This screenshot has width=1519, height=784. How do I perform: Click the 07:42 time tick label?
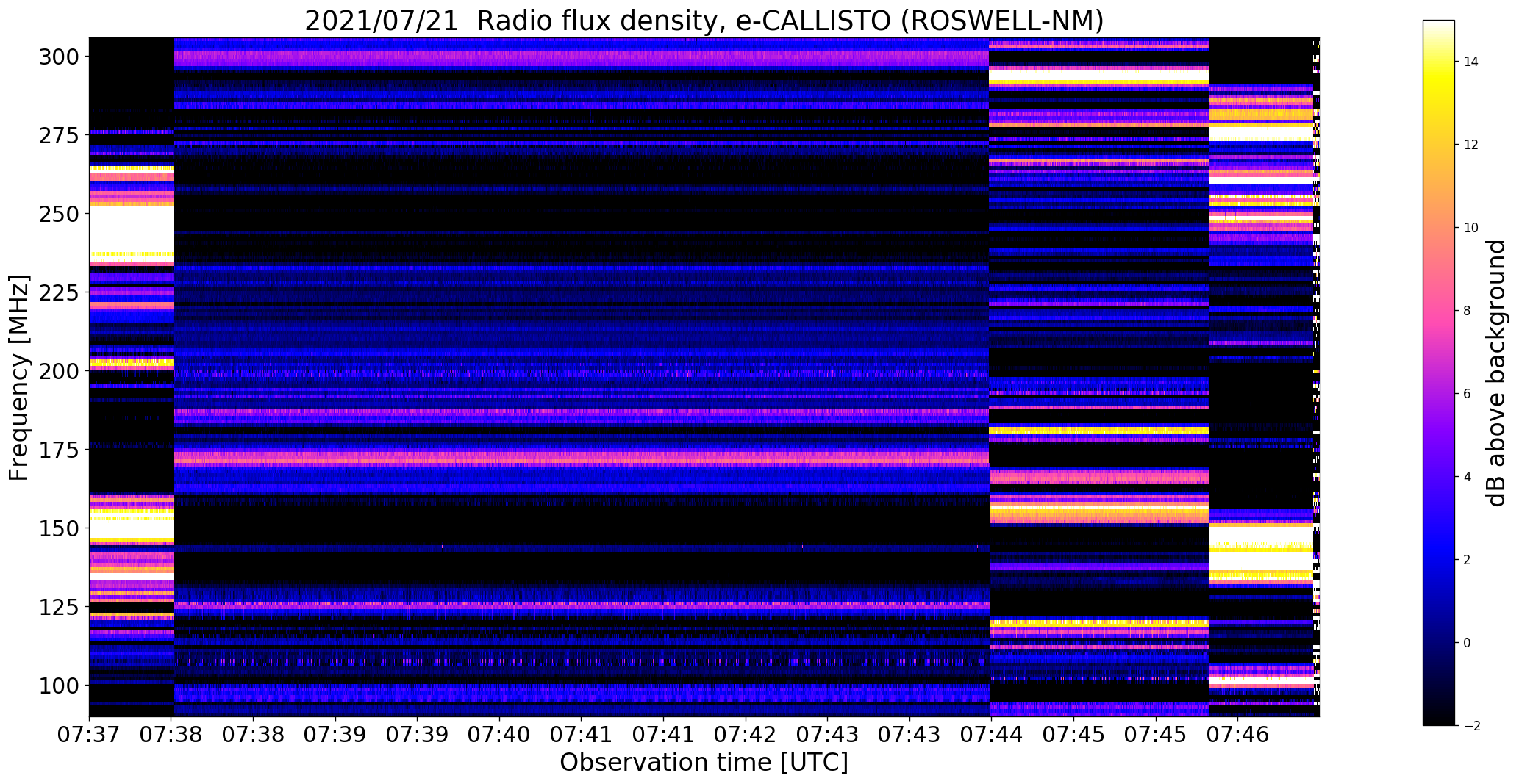point(746,734)
